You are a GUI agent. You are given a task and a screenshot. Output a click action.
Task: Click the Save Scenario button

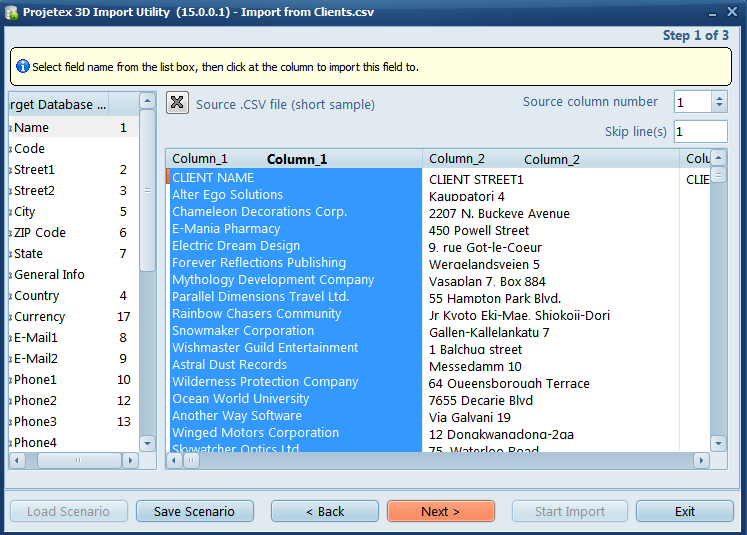coord(194,511)
